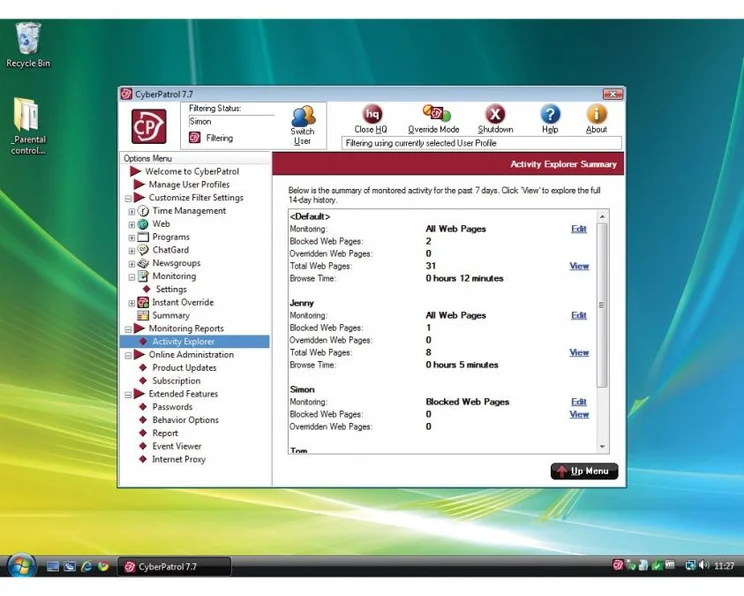The height and width of the screenshot is (596, 744).
Task: Activate Override Mode in the toolbar
Action: 434,116
